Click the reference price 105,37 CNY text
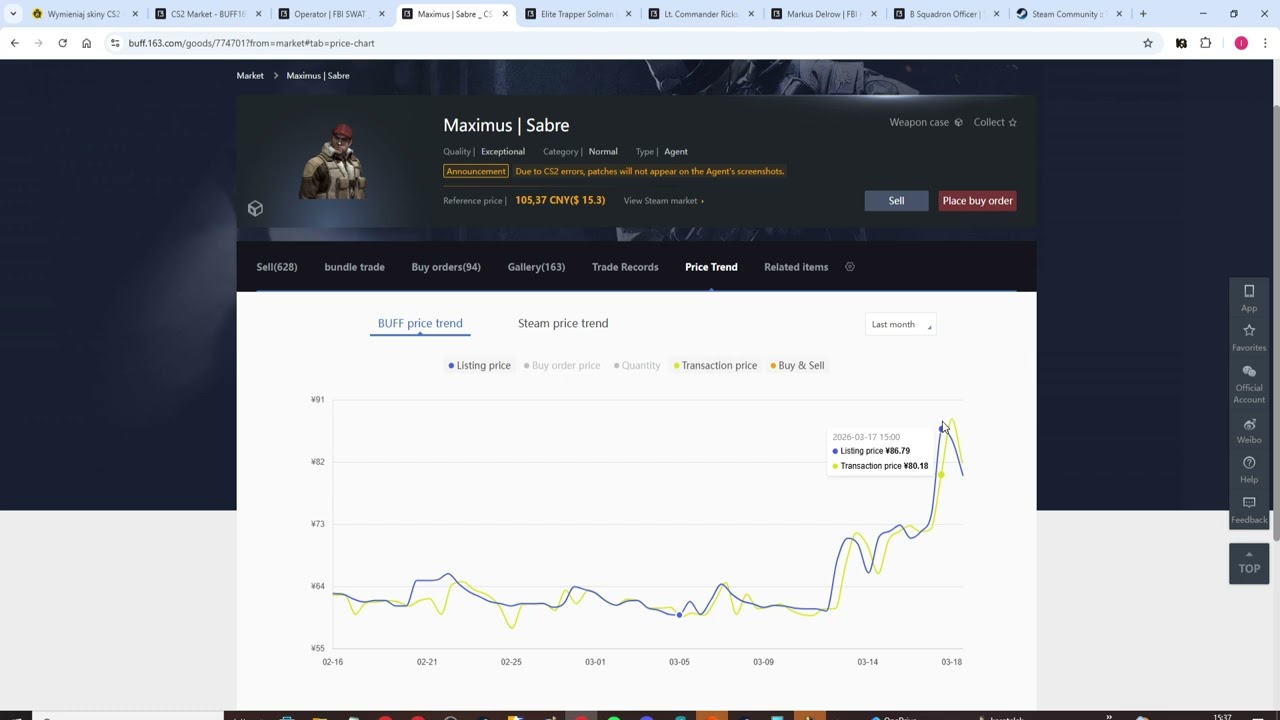This screenshot has height=720, width=1280. tap(560, 200)
